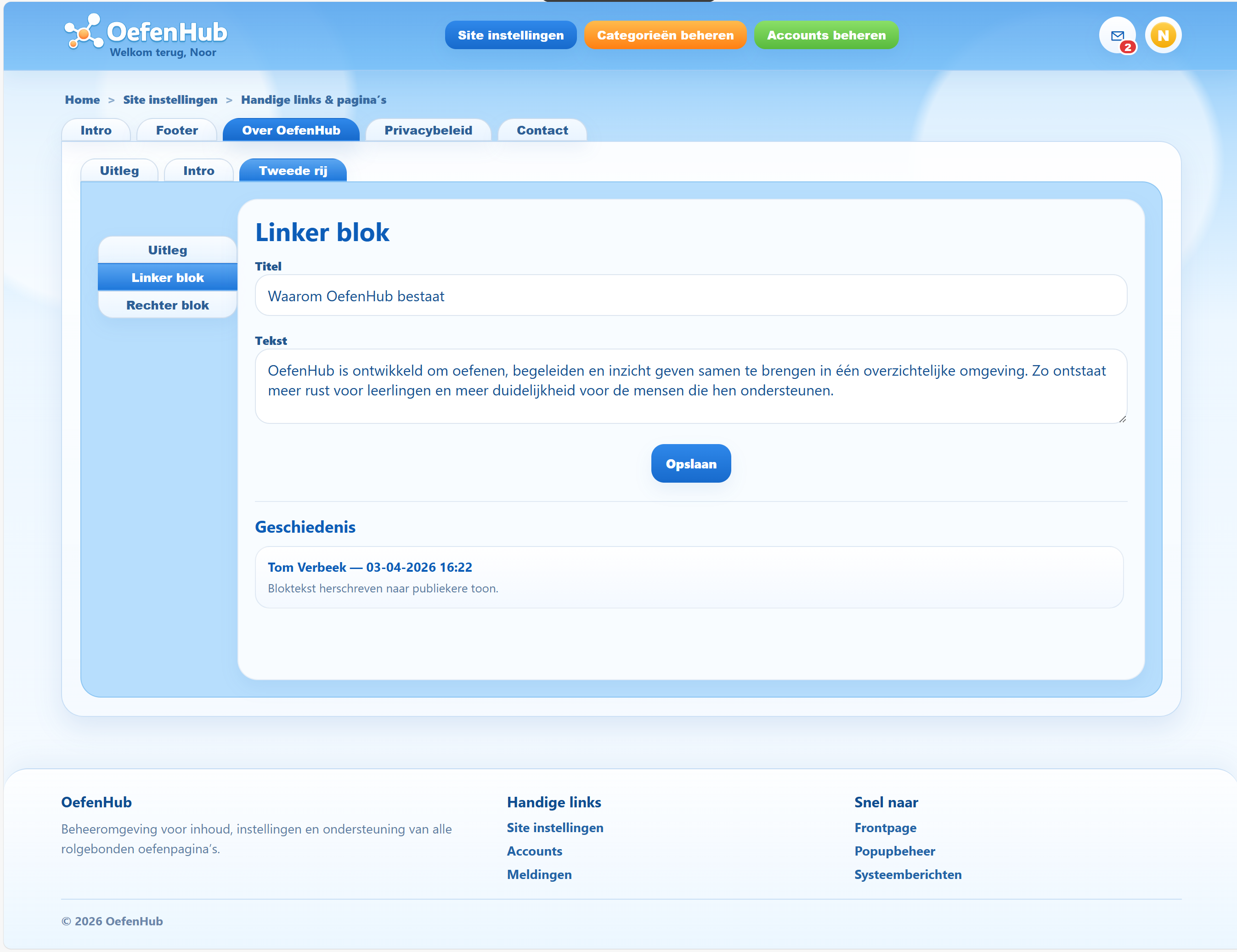The height and width of the screenshot is (952, 1237).
Task: Switch to the top-level Intro tab
Action: pos(96,130)
